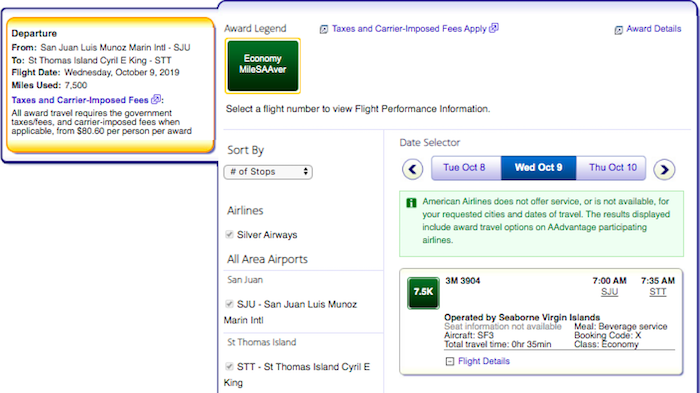Select the Thu Oct 10 date tab
Viewport: 700px width, 393px height.
612,167
